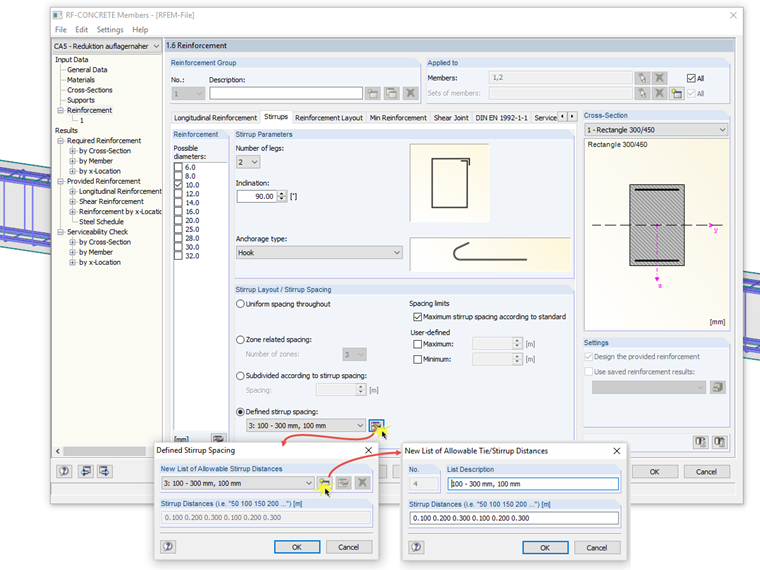The image size is (760, 570).
Task: Increase the inclination stepper value
Action: pos(282,193)
